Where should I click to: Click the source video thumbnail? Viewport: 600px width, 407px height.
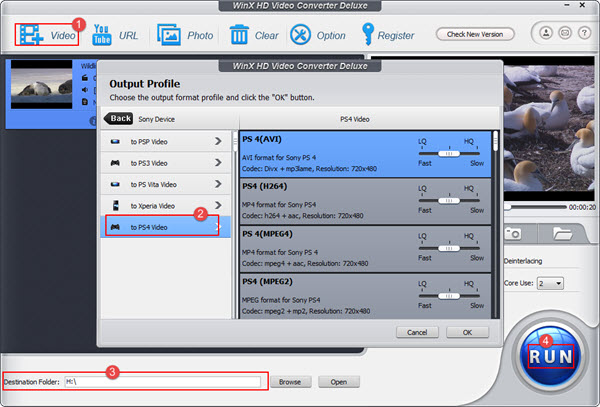[x=41, y=84]
